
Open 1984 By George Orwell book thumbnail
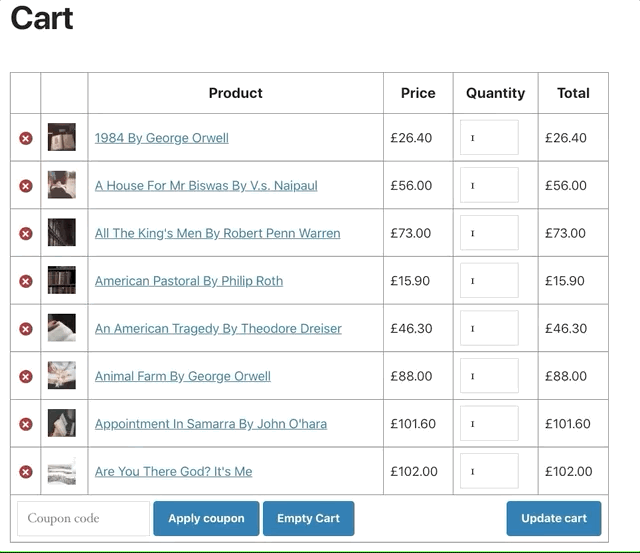tap(62, 137)
